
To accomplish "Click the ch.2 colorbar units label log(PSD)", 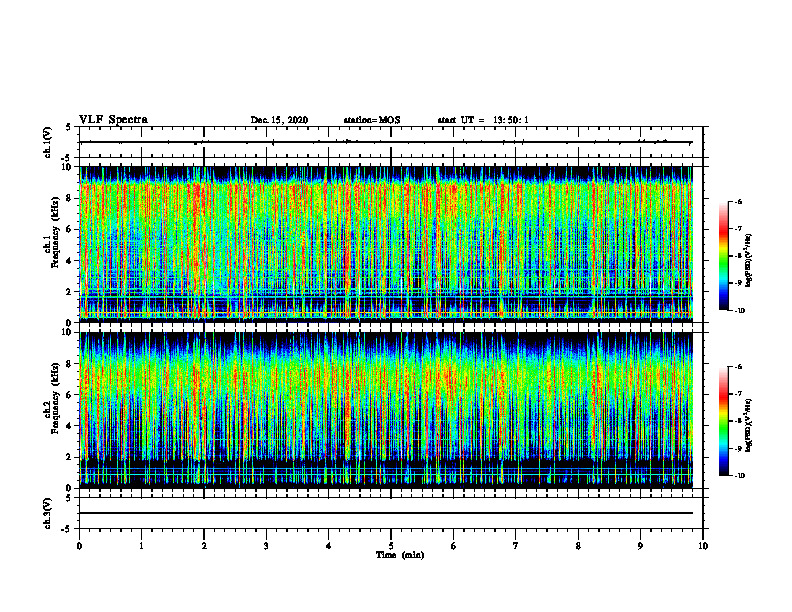I will [749, 425].
